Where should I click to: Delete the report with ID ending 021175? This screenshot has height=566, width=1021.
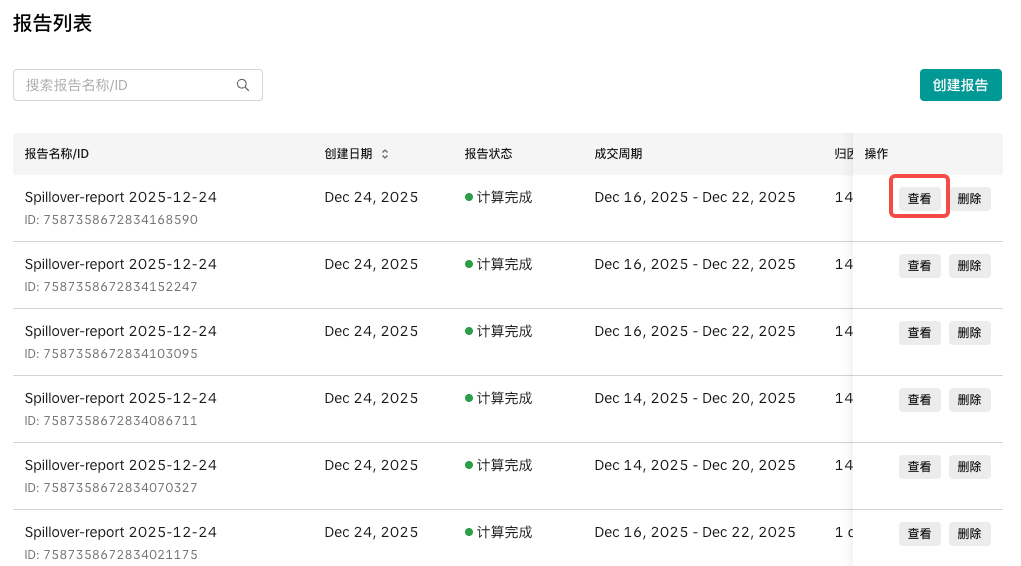[x=969, y=534]
